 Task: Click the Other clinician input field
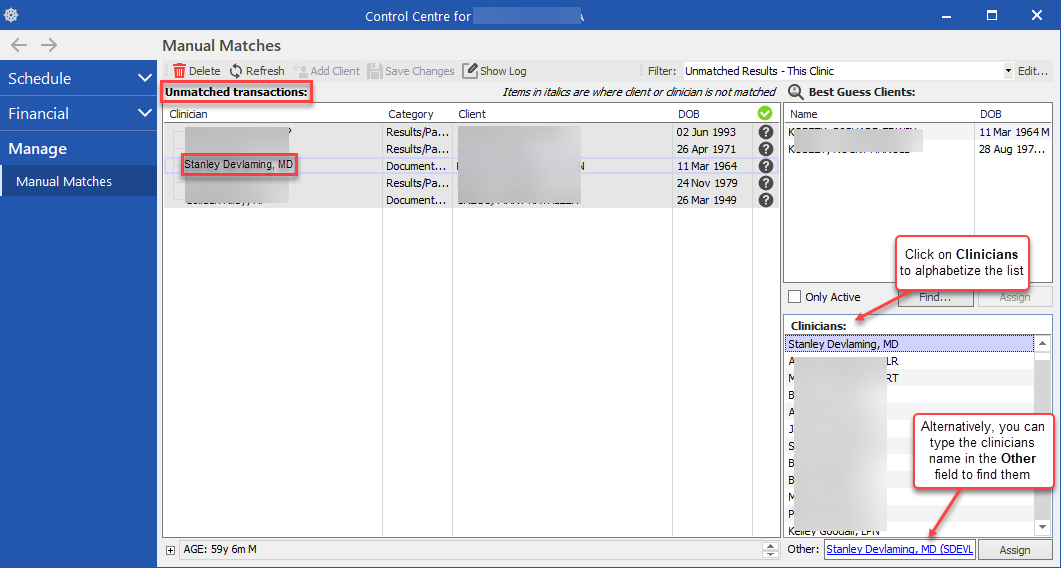(899, 550)
